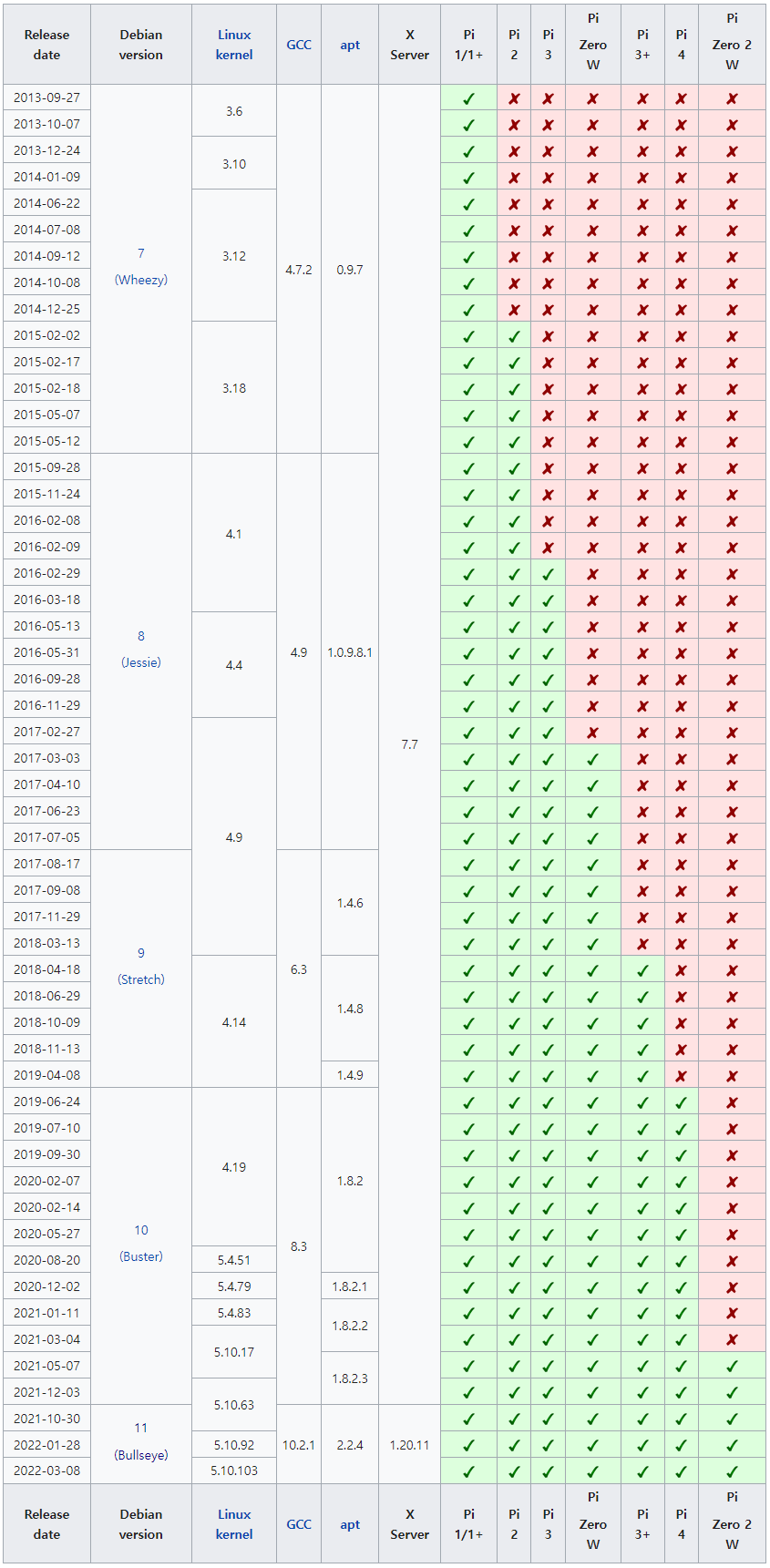
Task: Click the Pi 3+ bottom column header
Action: coord(643,1524)
